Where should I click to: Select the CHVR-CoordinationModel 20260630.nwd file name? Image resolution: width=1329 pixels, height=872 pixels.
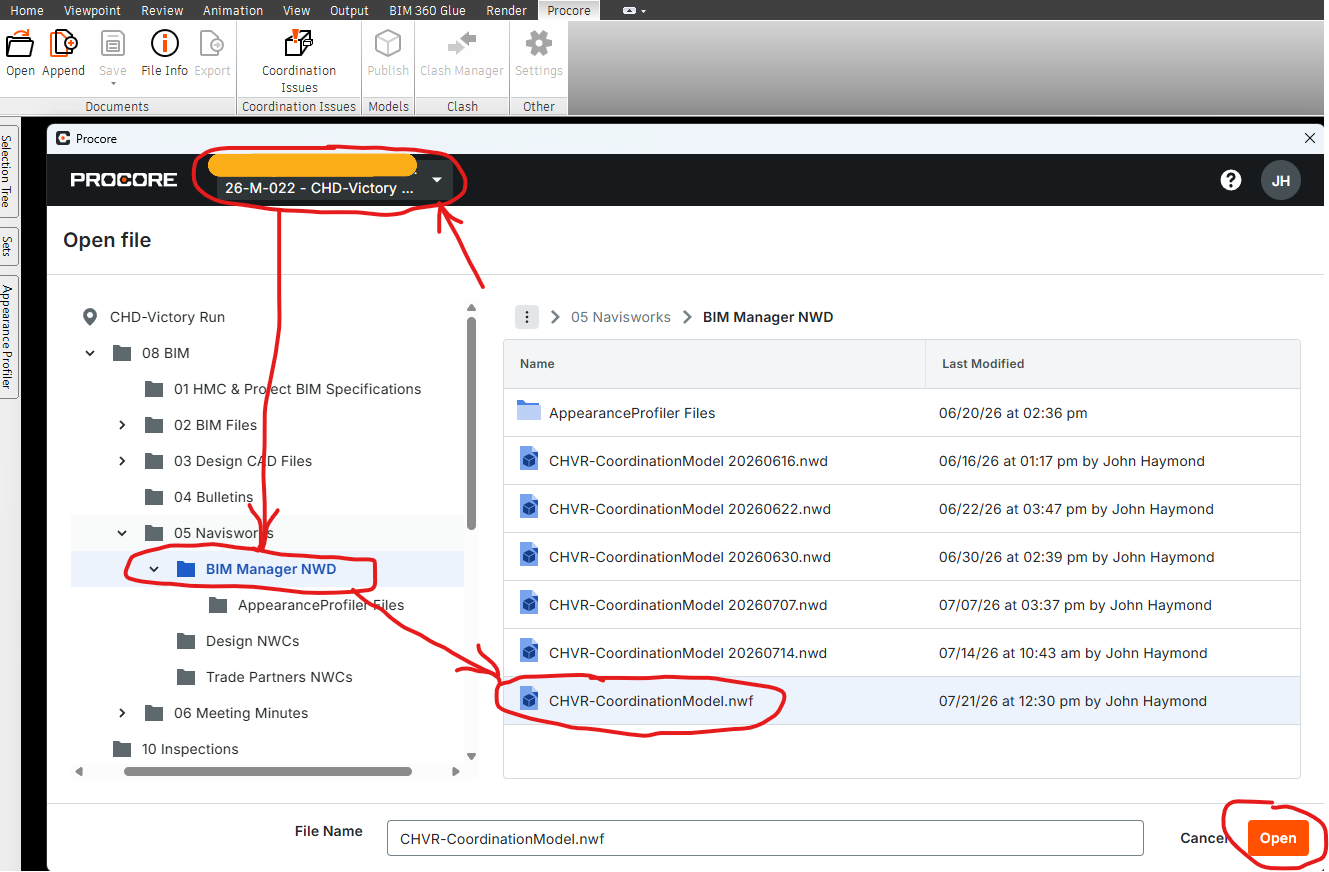(688, 557)
